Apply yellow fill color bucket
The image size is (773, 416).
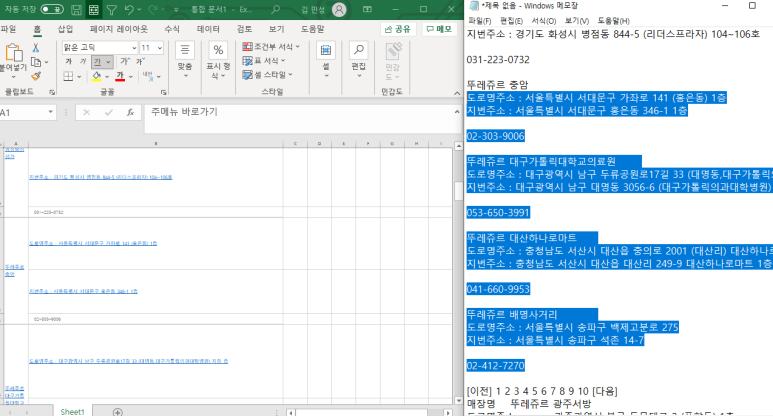pos(97,76)
